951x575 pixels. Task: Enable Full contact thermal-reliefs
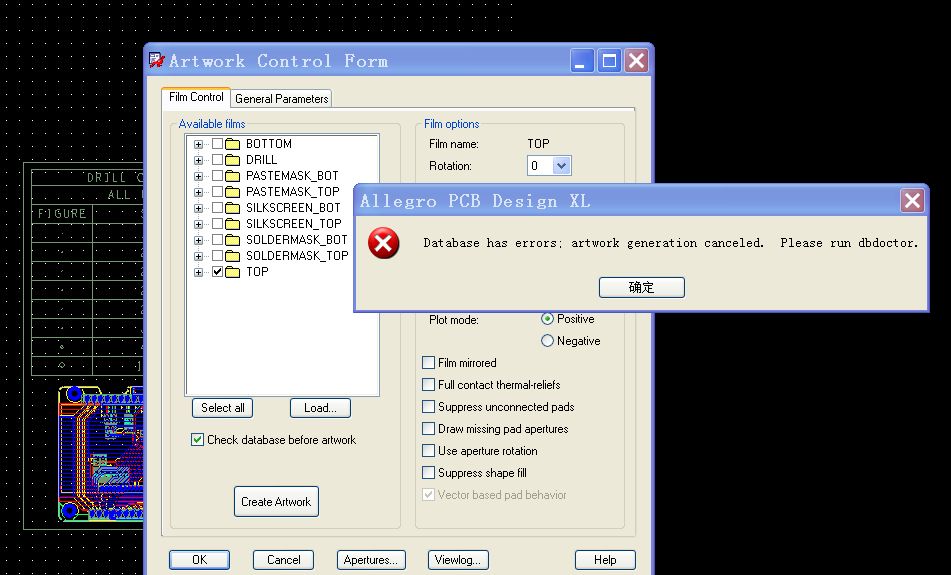pyautogui.click(x=428, y=385)
